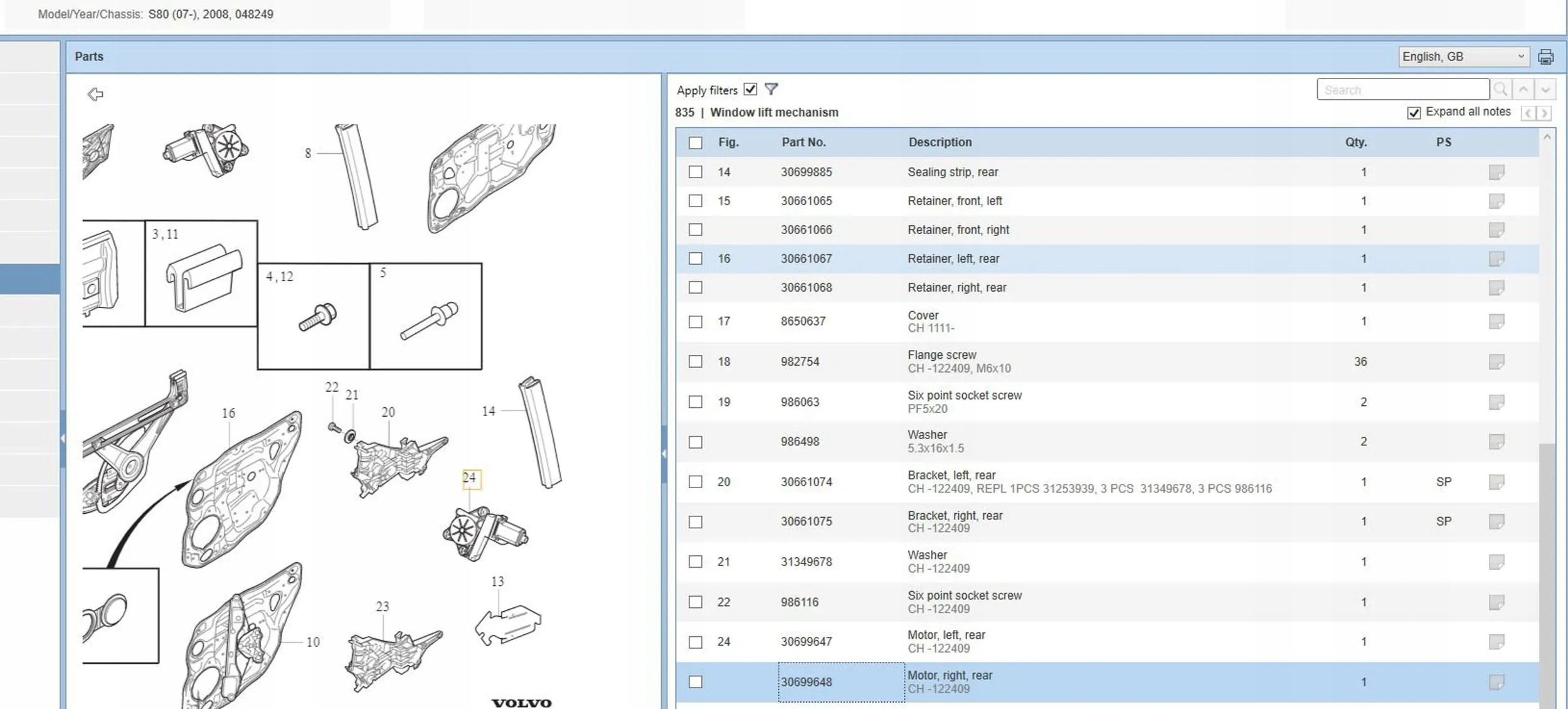Open the note icon for Sealing strip, rear
This screenshot has height=709, width=1568.
[x=1496, y=172]
